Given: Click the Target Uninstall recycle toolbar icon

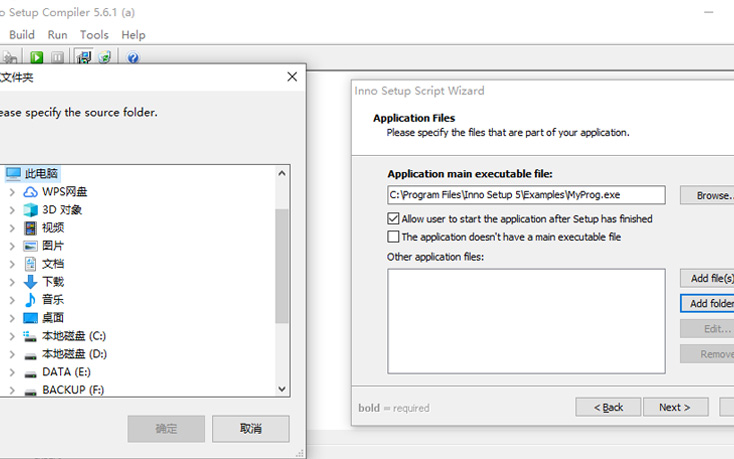Looking at the screenshot, I should coord(105,57).
